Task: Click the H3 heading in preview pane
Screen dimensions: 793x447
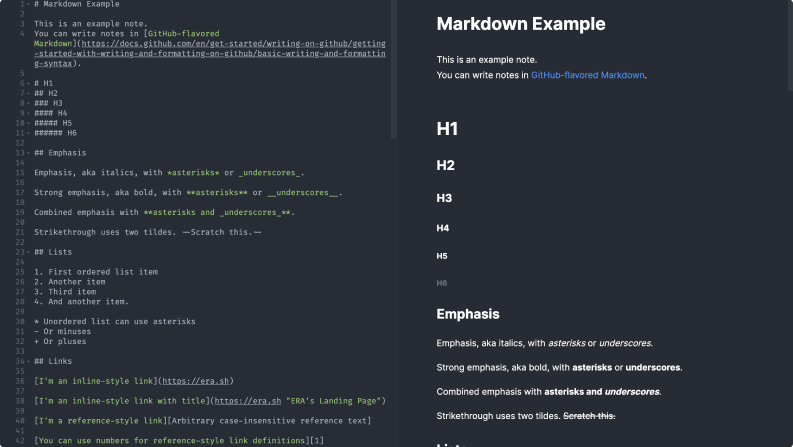Action: 445,198
